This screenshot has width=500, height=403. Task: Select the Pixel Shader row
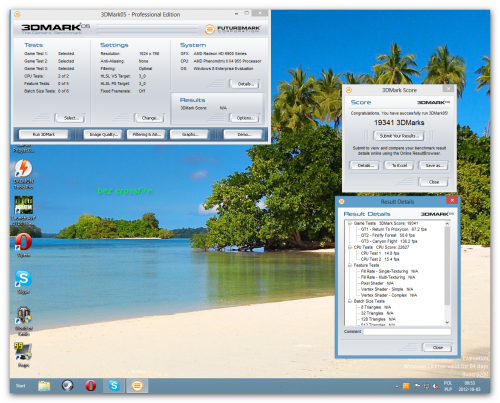coord(377,283)
